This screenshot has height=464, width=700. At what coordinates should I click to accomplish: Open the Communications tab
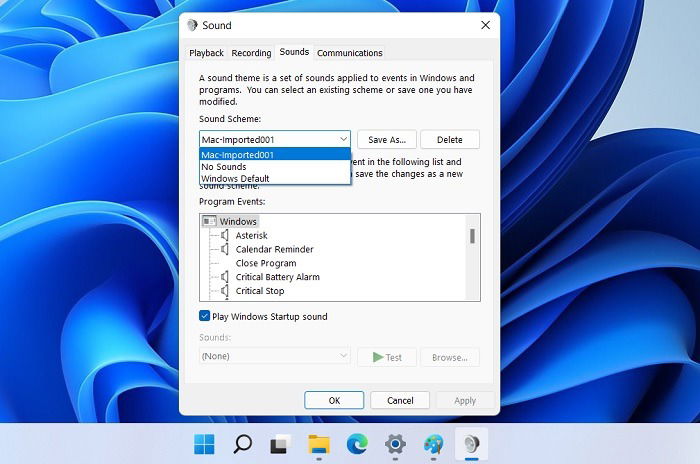350,53
